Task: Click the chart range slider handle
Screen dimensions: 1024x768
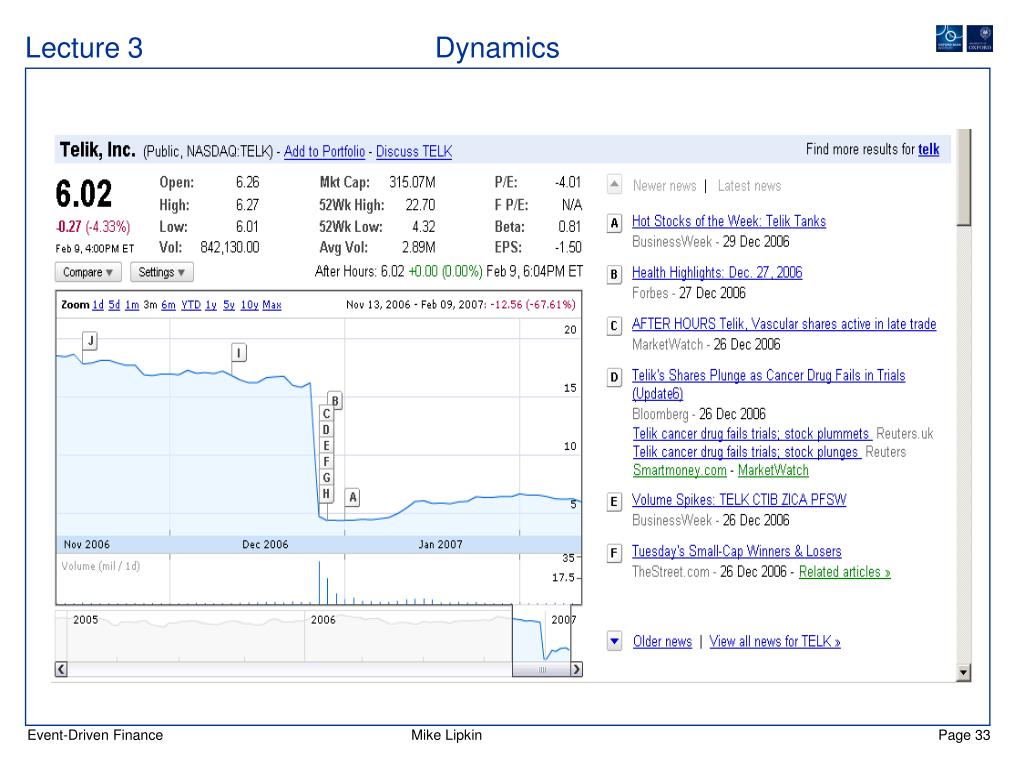Action: point(543,669)
